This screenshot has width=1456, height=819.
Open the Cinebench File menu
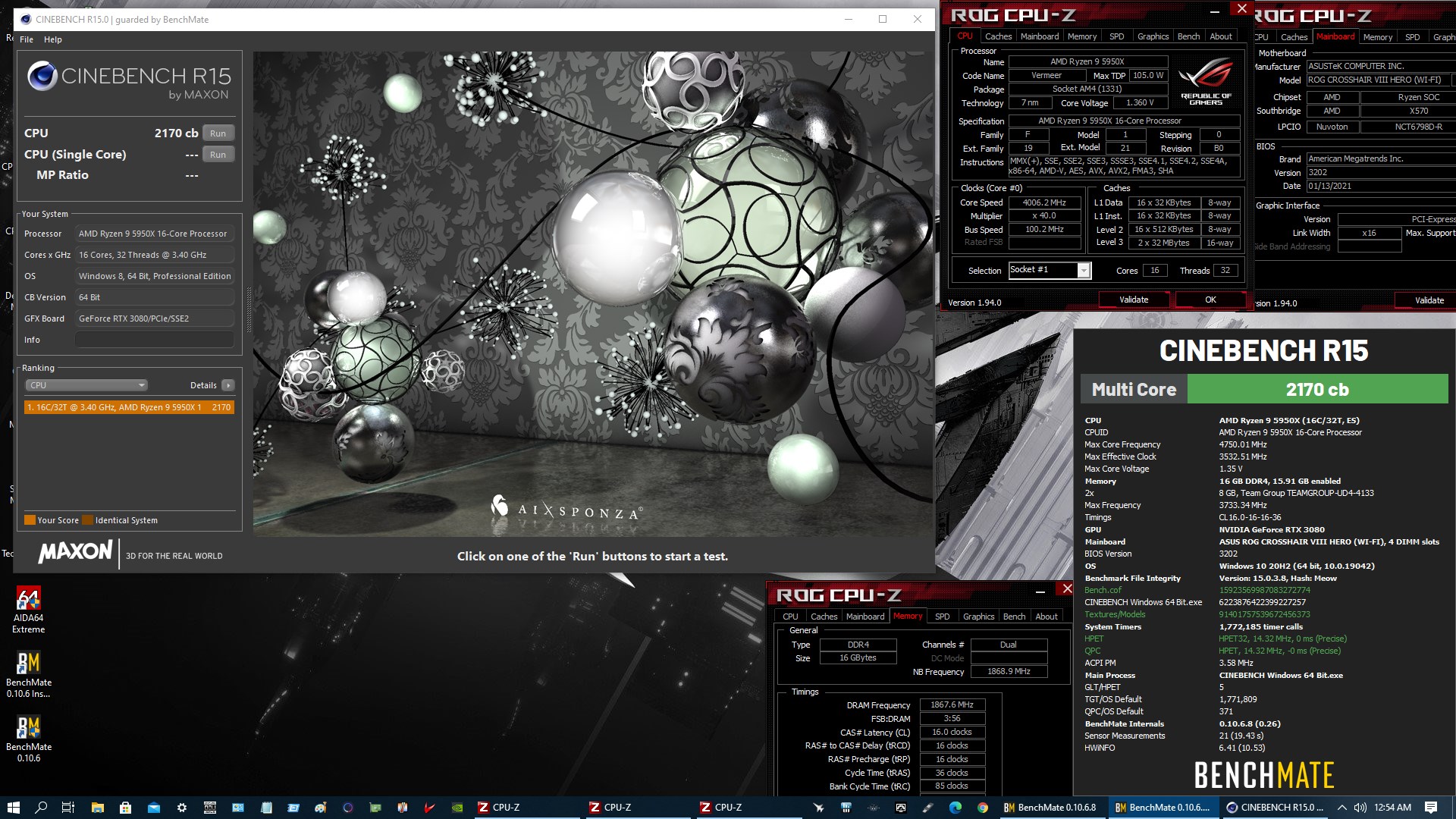point(27,39)
